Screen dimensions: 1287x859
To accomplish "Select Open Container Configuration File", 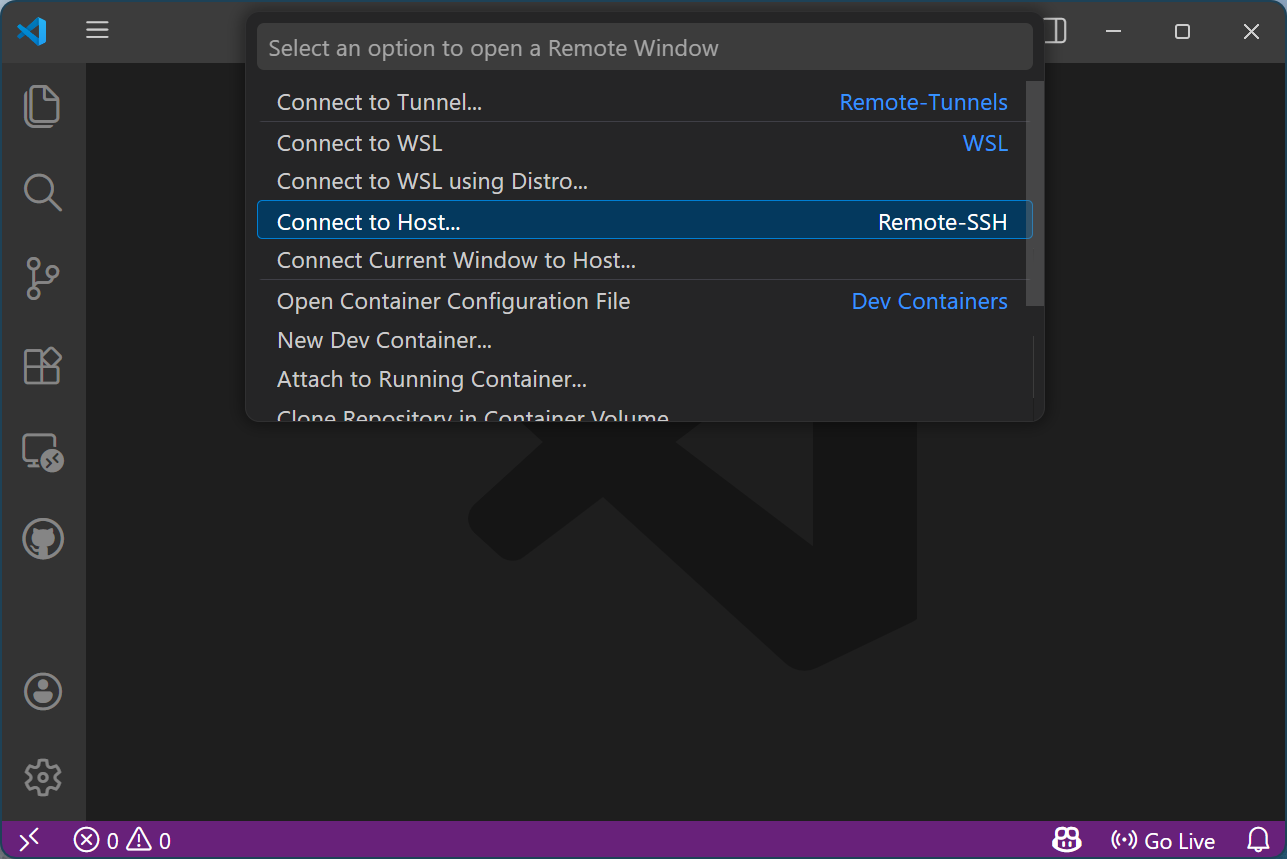I will click(645, 301).
